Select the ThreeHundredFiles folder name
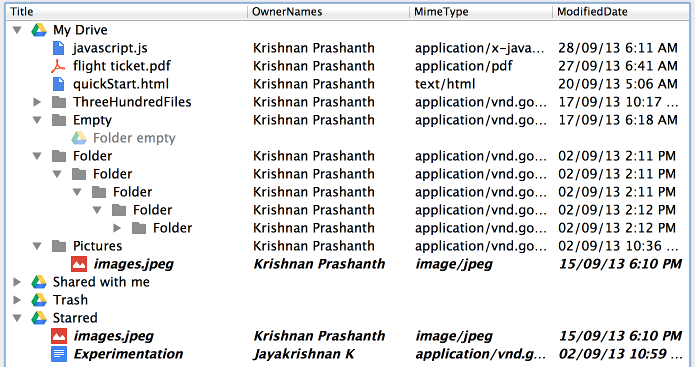The width and height of the screenshot is (695, 367). [132, 102]
